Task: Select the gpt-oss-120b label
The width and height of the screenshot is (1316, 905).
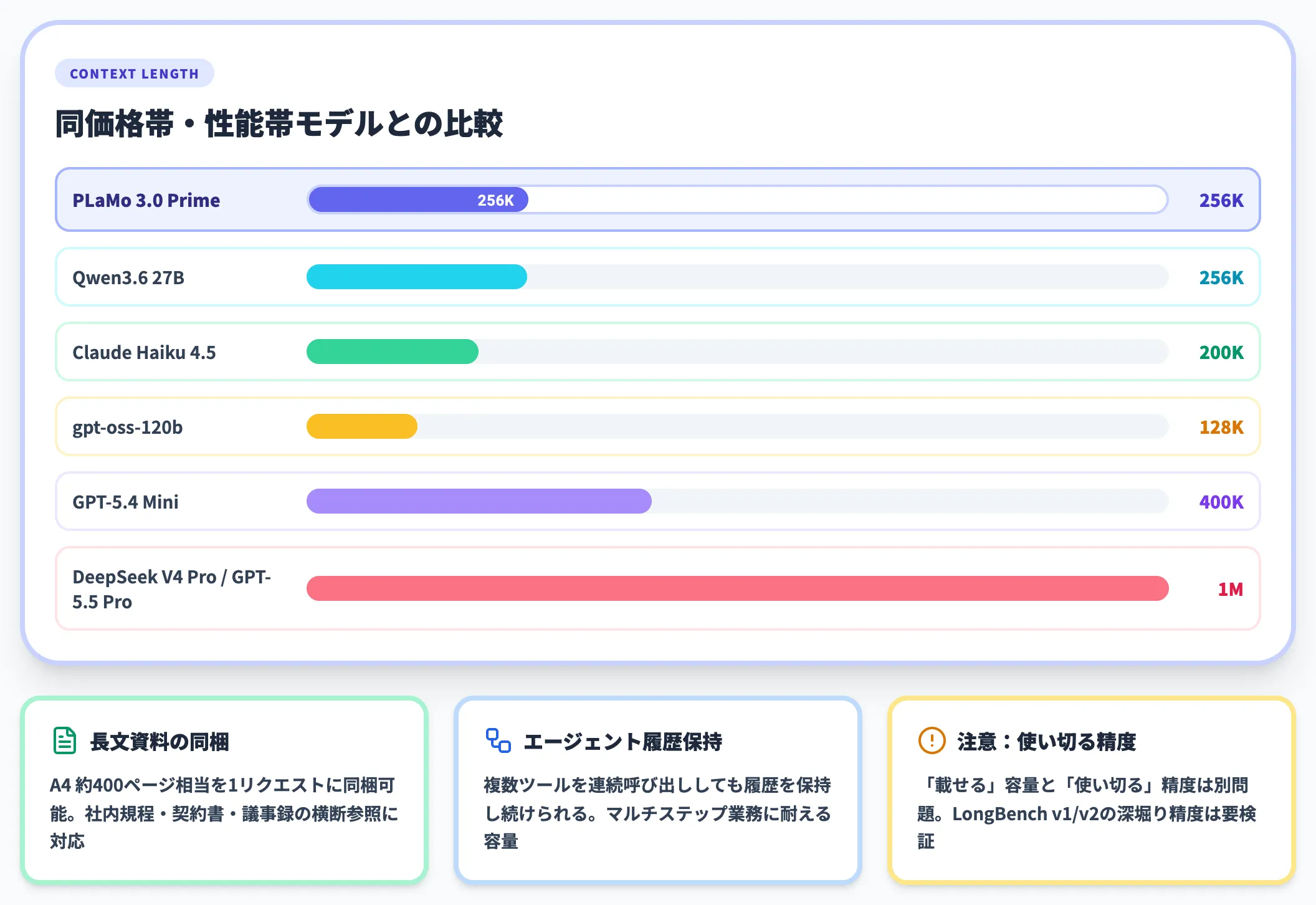Action: [128, 427]
